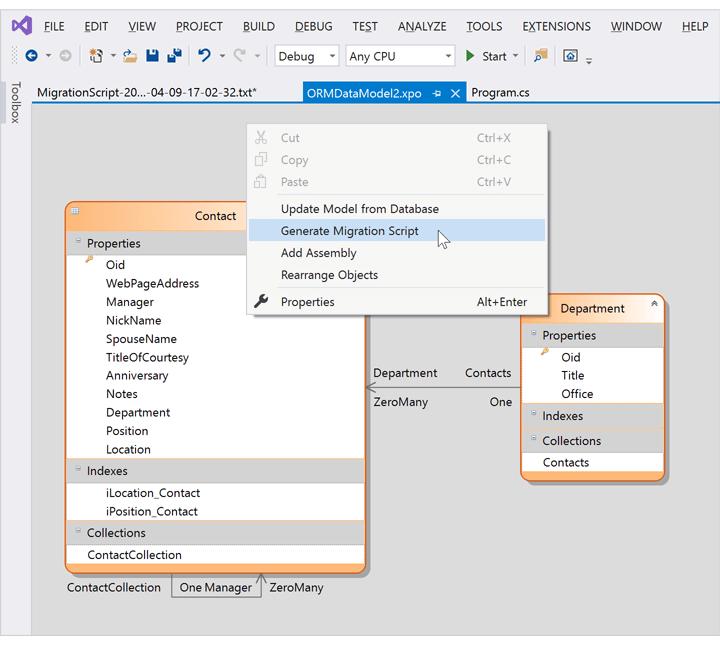Close the ORMDataModel2.xpo tab
This screenshot has height=645, width=720.
tap(455, 94)
